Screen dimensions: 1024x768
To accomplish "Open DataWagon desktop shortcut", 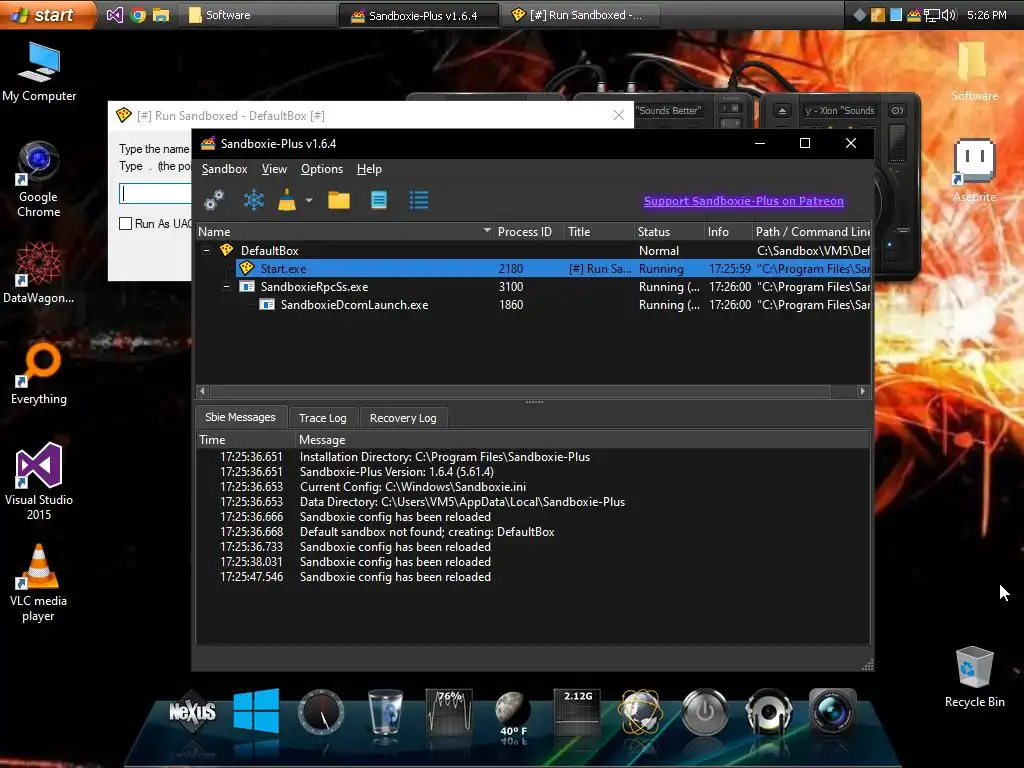I will (x=39, y=272).
